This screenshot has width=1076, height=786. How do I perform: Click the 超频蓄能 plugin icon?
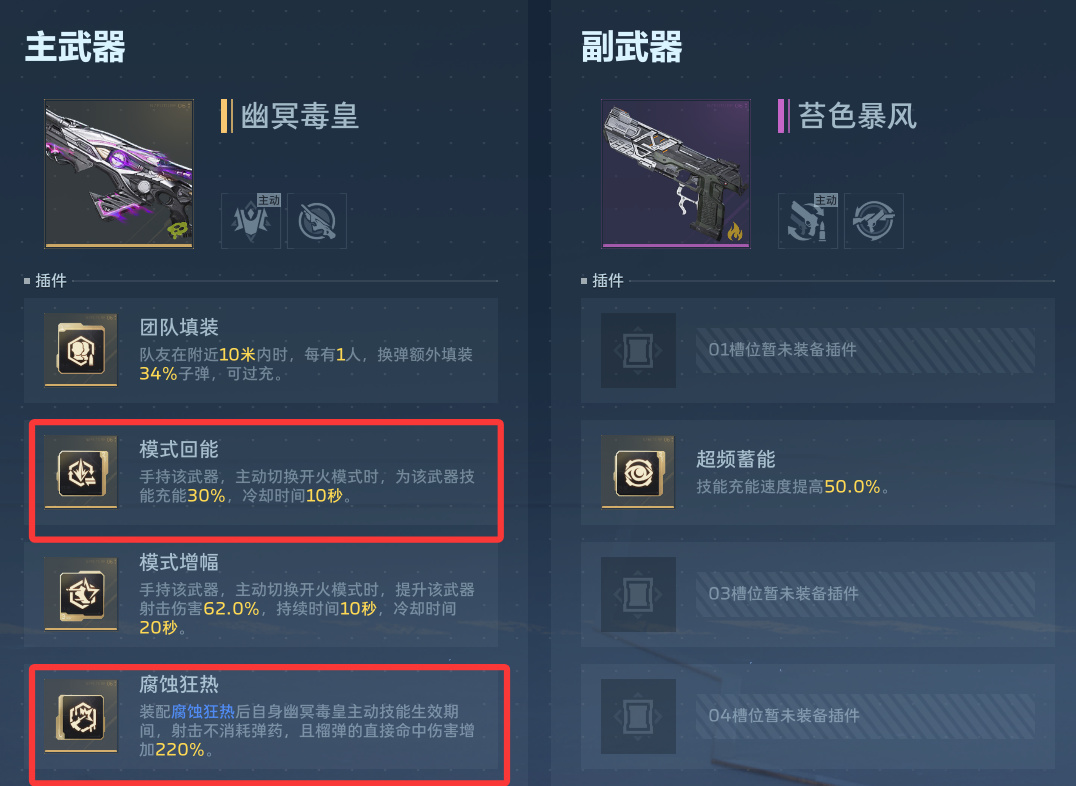[x=638, y=472]
